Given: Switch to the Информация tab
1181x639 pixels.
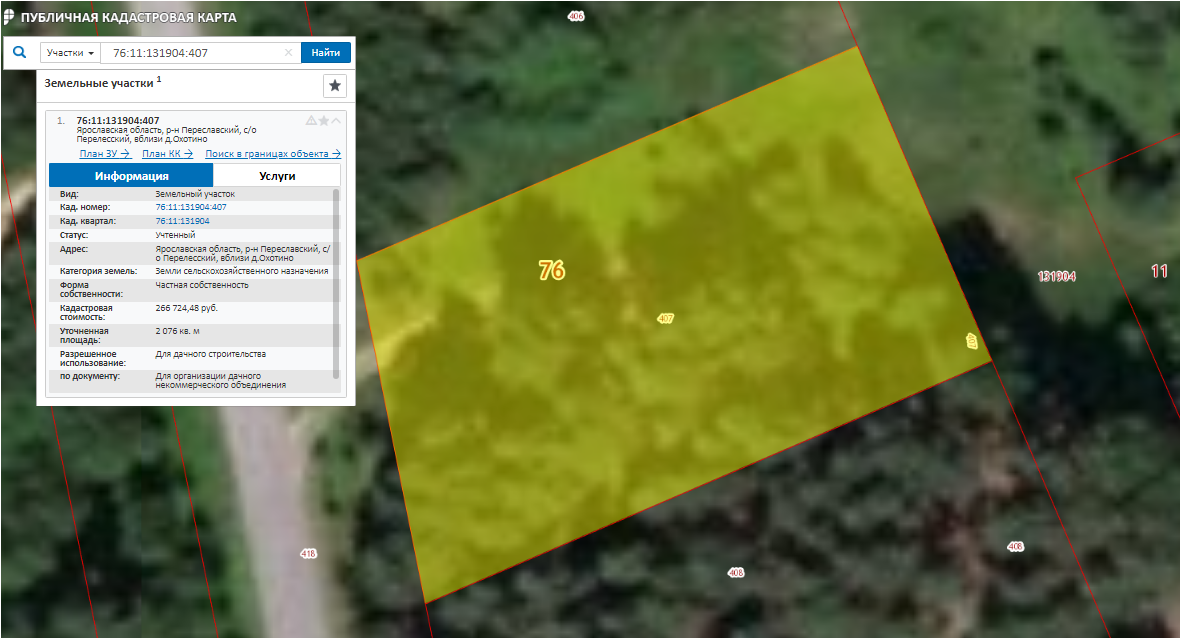Looking at the screenshot, I should tap(131, 176).
